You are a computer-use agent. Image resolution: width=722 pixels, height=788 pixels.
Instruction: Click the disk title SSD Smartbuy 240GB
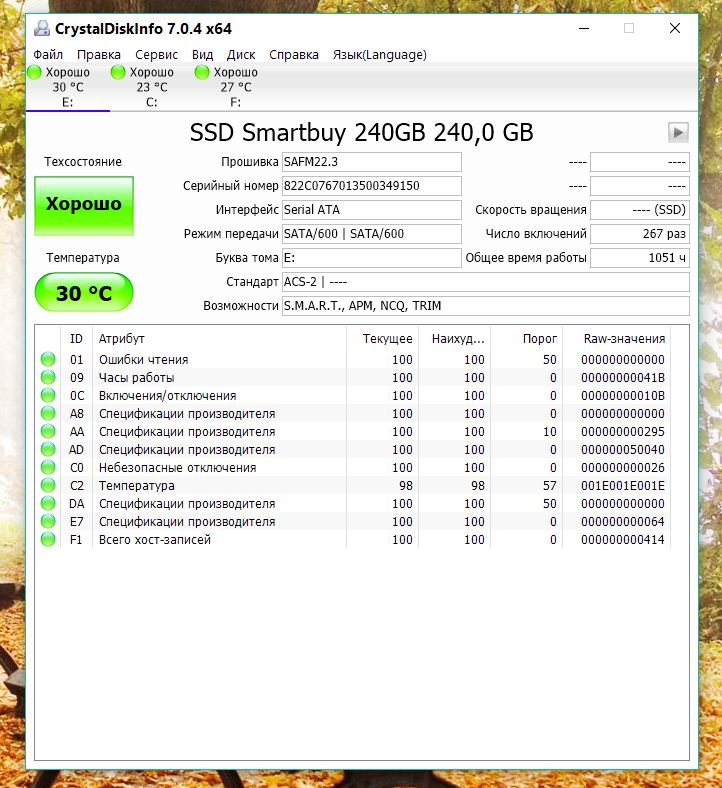[361, 133]
